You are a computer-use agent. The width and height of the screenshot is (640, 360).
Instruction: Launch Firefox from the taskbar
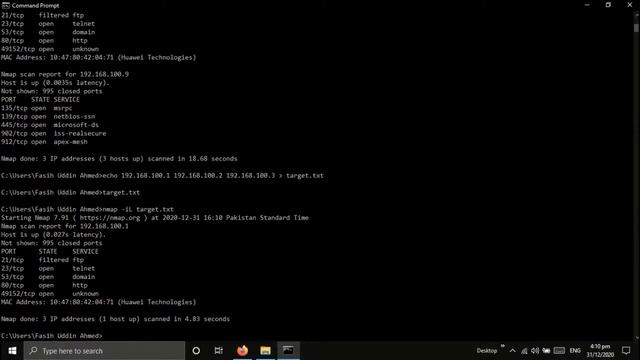coord(242,351)
